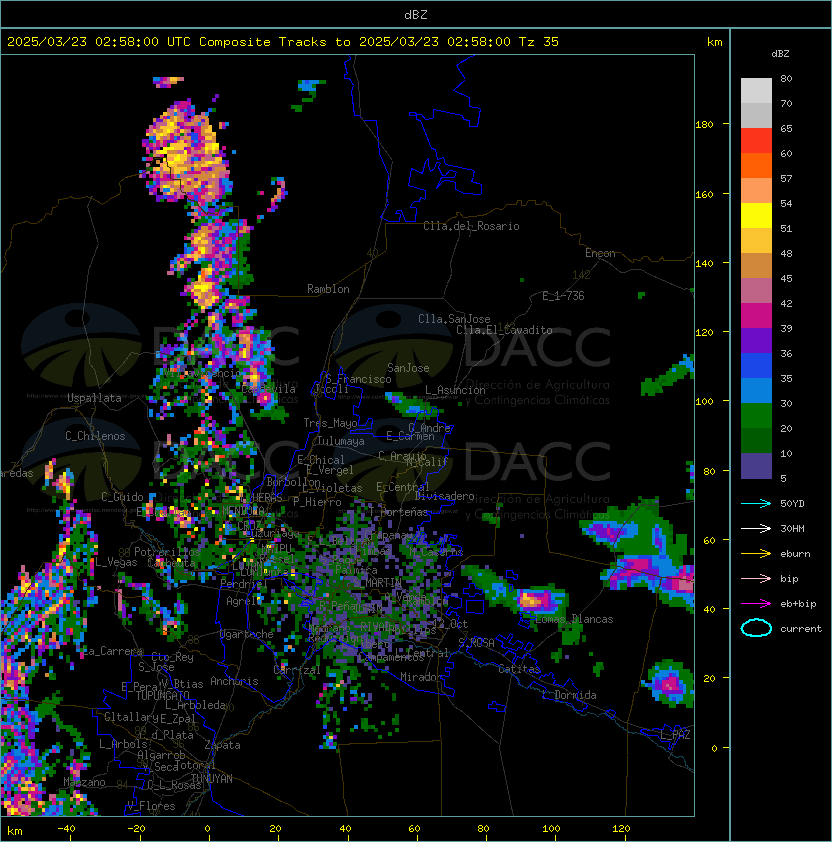Click the Tulumaya map label

point(341,441)
